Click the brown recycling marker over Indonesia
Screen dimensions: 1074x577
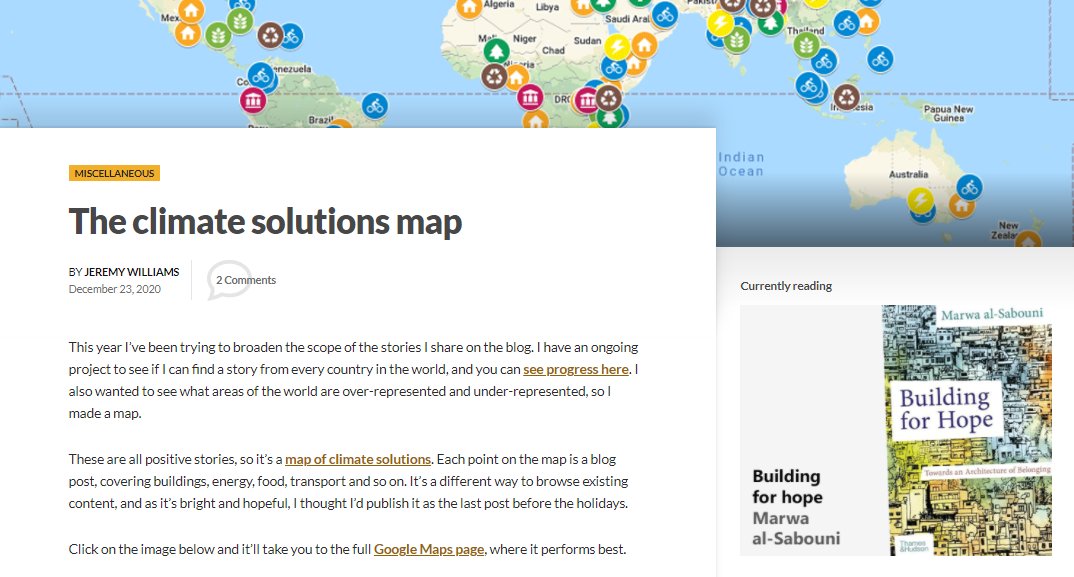click(847, 97)
